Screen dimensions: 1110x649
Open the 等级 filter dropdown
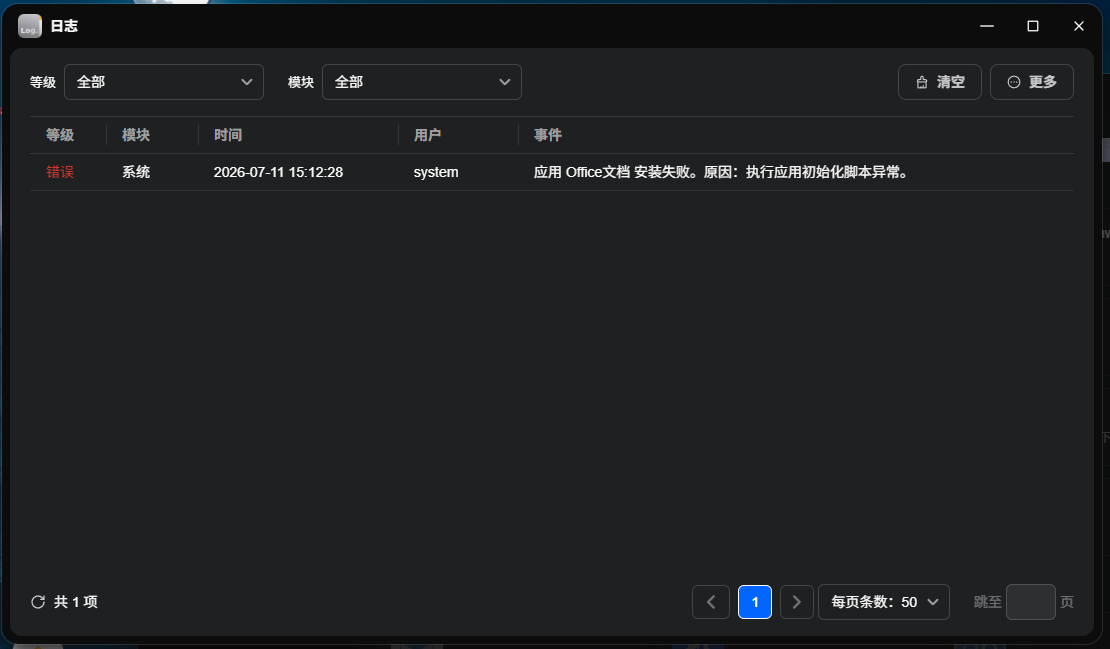pyautogui.click(x=164, y=82)
